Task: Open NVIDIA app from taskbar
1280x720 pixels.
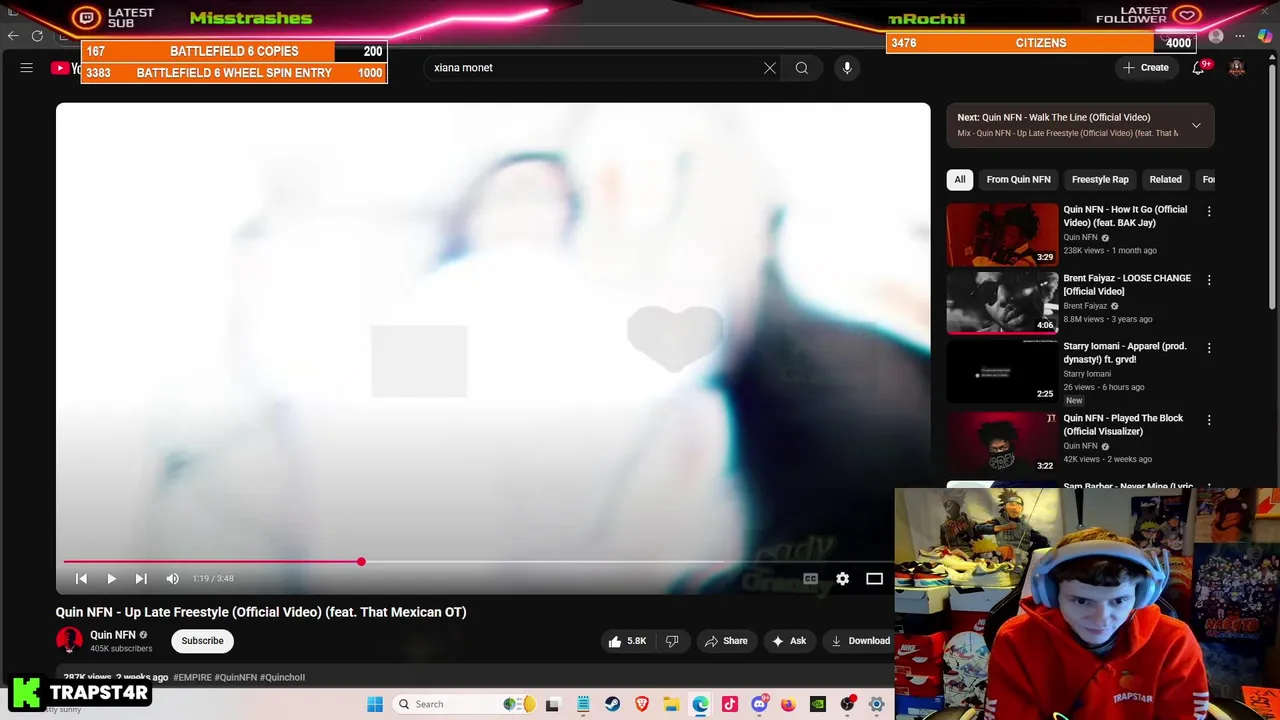Action: click(x=818, y=705)
